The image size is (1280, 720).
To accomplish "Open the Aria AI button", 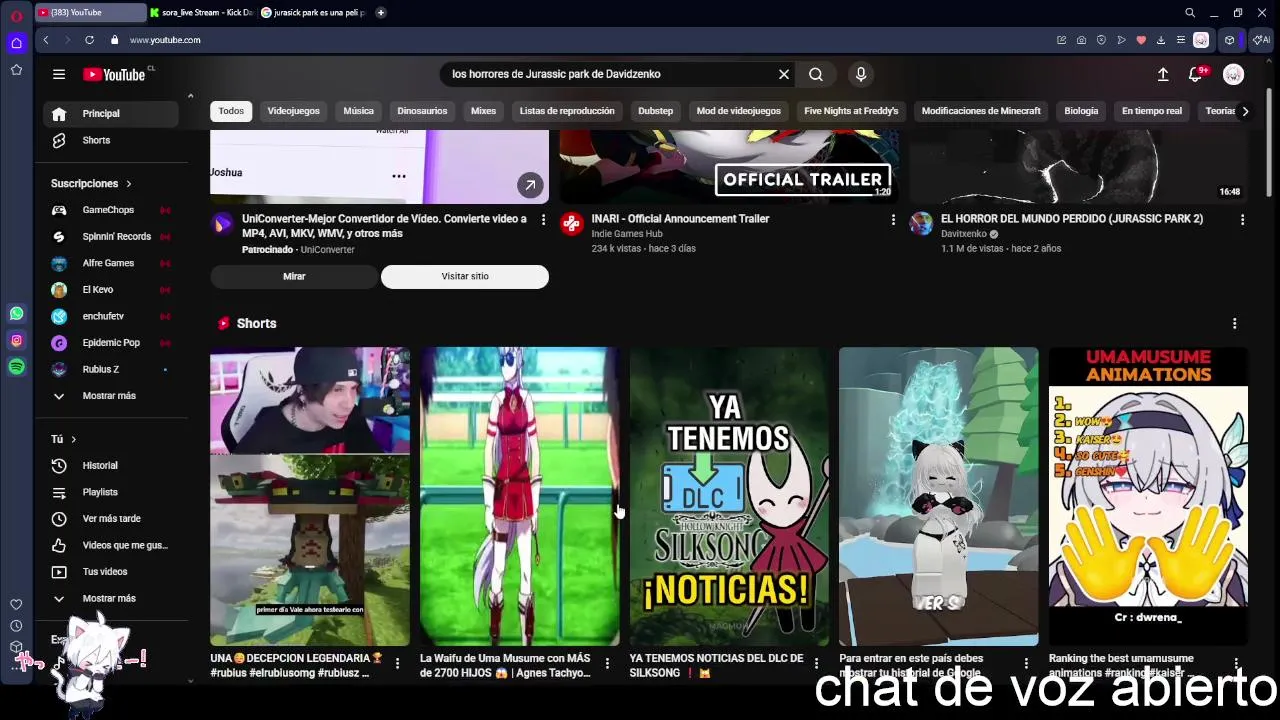I will pos(1262,40).
